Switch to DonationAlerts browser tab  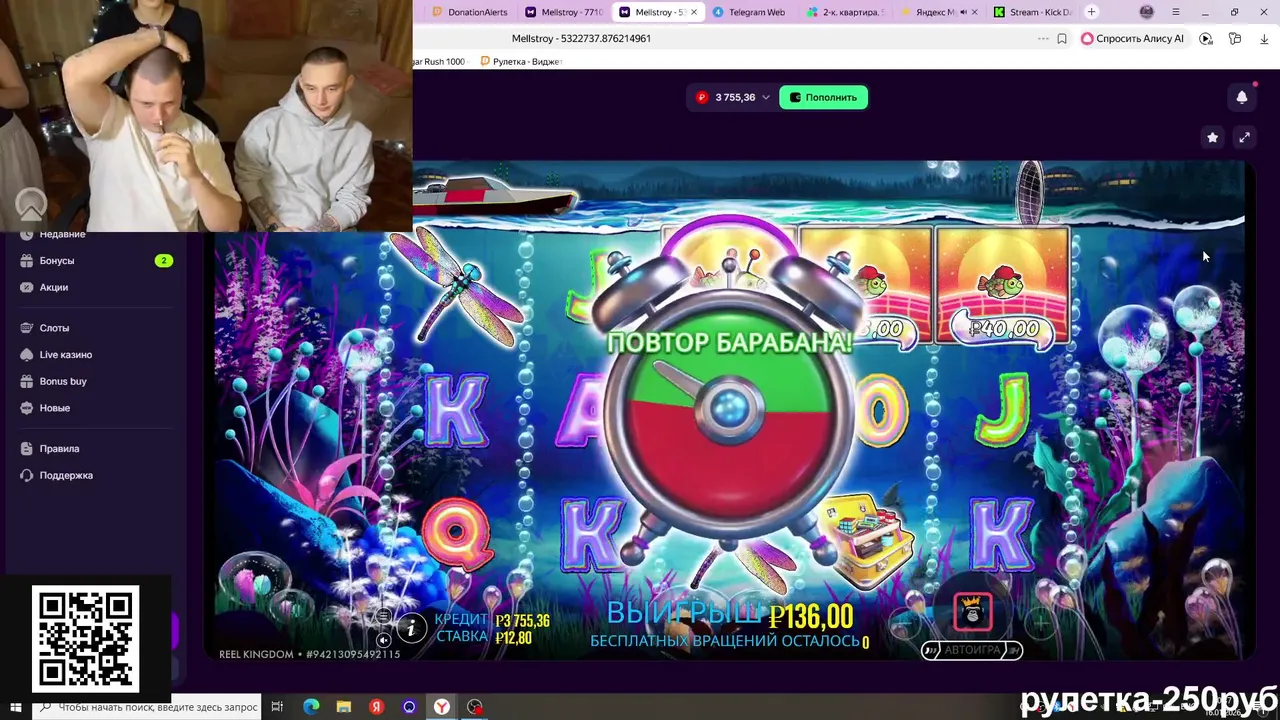(469, 12)
